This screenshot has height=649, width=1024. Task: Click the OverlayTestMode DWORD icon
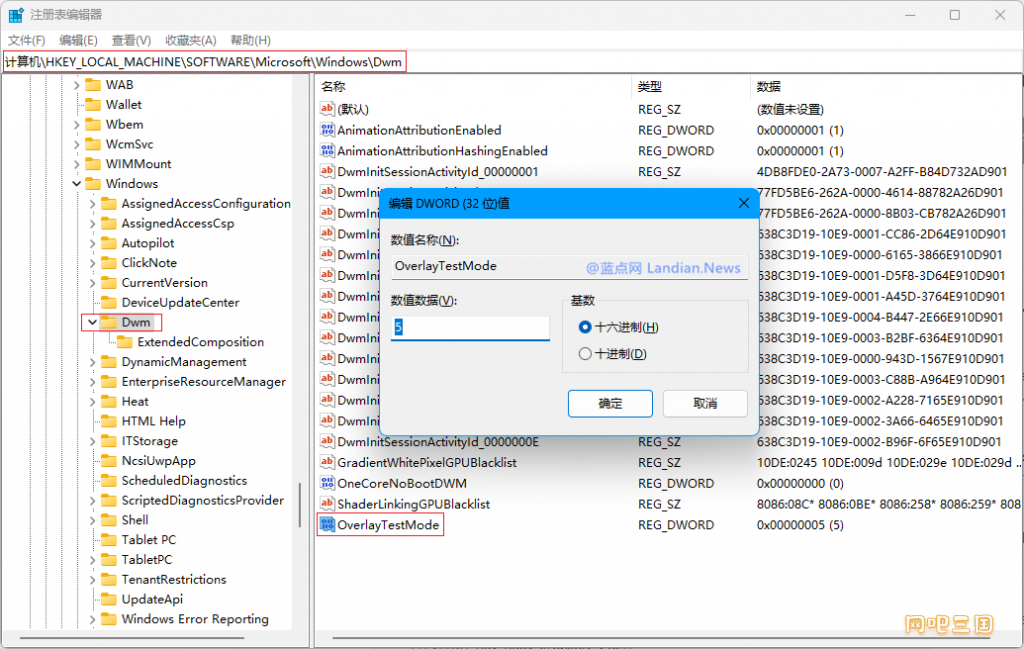pos(327,525)
